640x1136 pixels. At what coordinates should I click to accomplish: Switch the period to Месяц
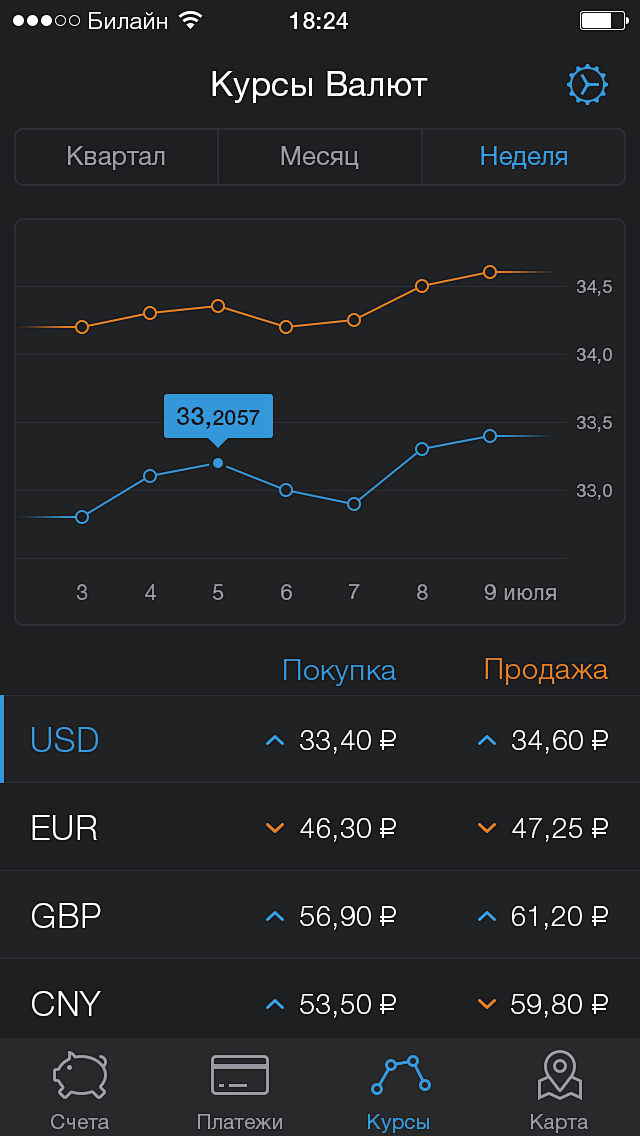point(319,157)
